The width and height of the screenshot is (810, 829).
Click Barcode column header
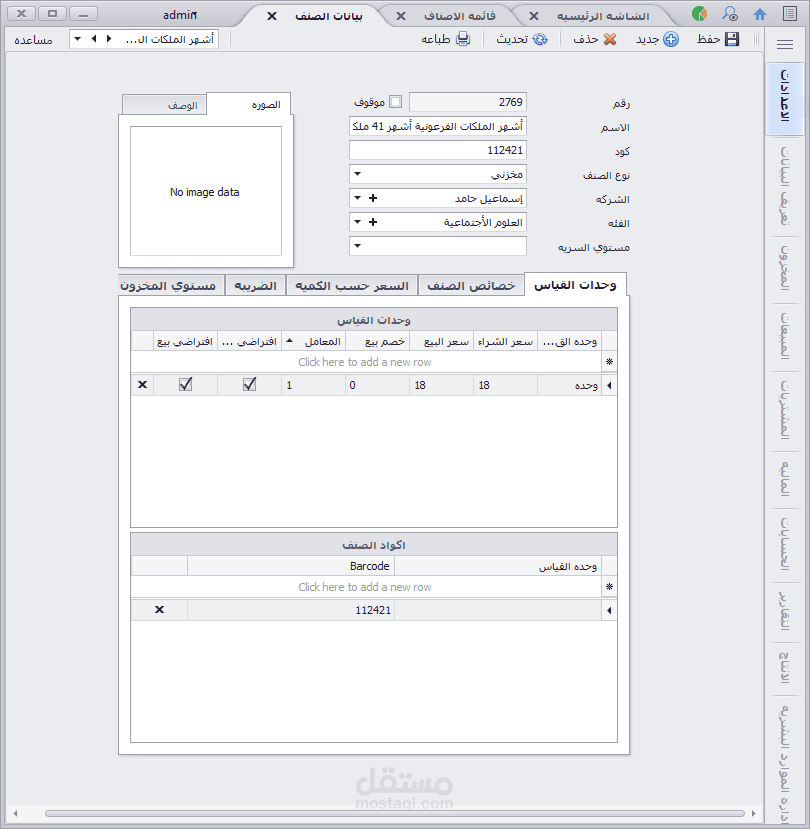coord(291,566)
